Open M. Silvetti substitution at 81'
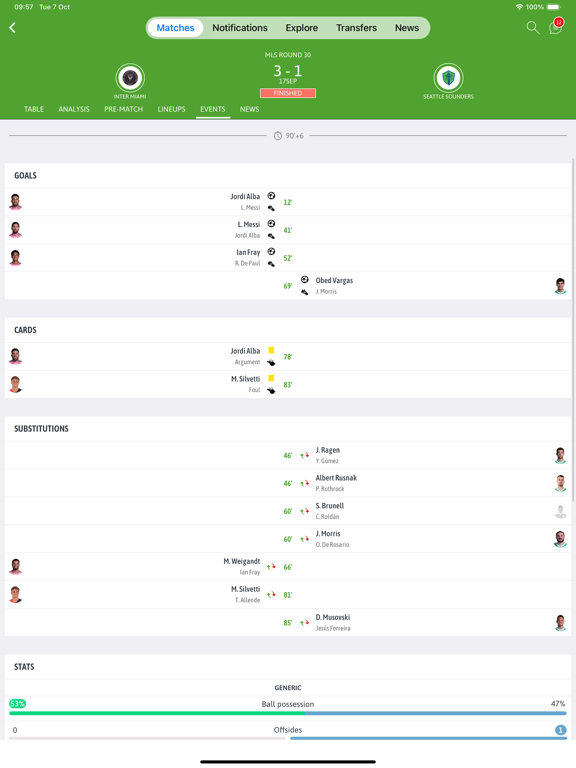Image resolution: width=576 pixels, height=768 pixels. pyautogui.click(x=288, y=595)
